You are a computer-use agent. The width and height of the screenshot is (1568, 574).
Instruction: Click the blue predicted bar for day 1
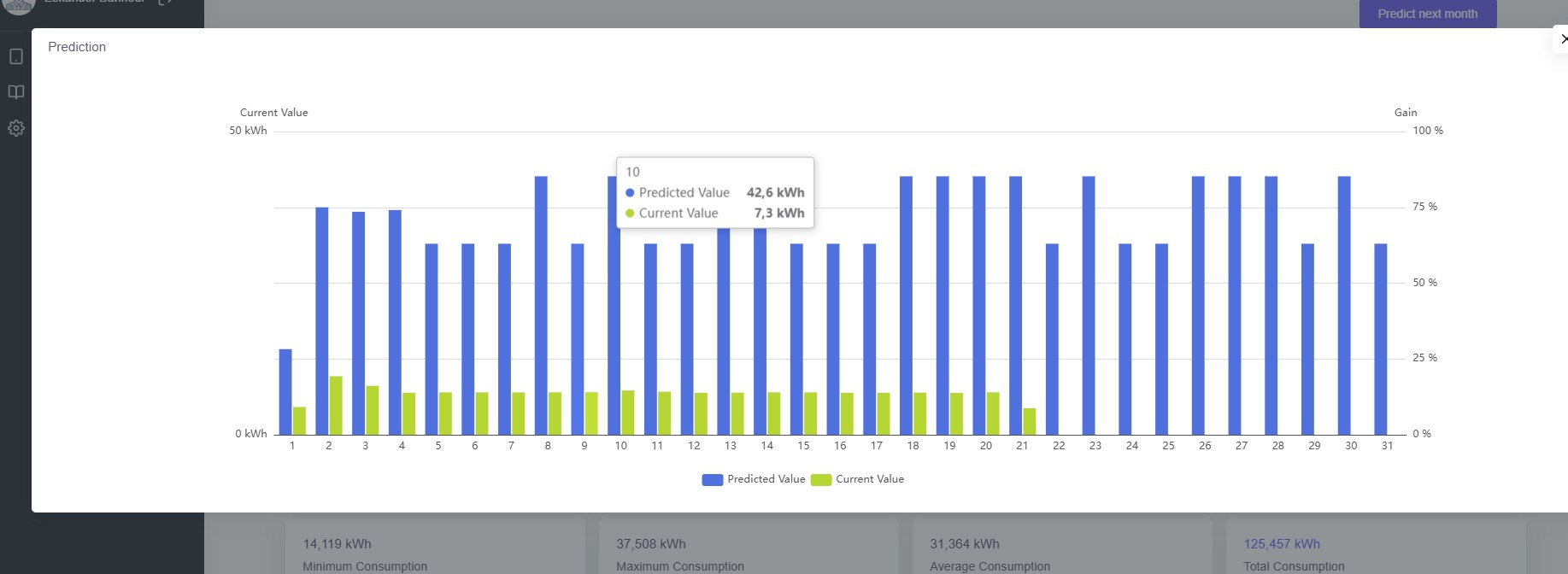click(x=285, y=391)
